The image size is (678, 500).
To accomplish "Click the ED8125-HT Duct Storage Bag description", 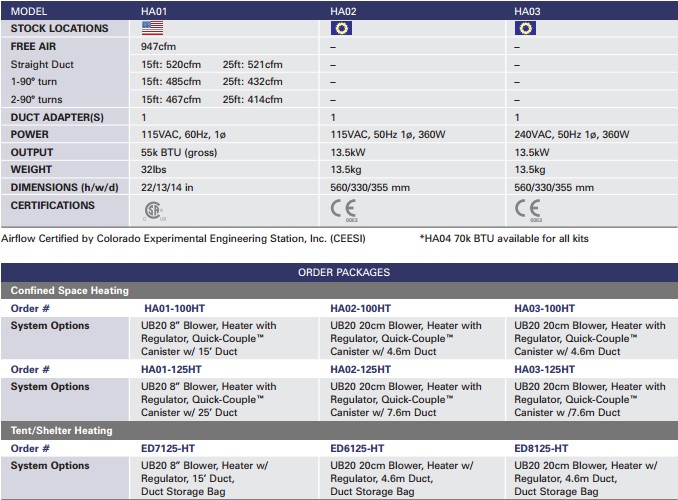I will [585, 478].
